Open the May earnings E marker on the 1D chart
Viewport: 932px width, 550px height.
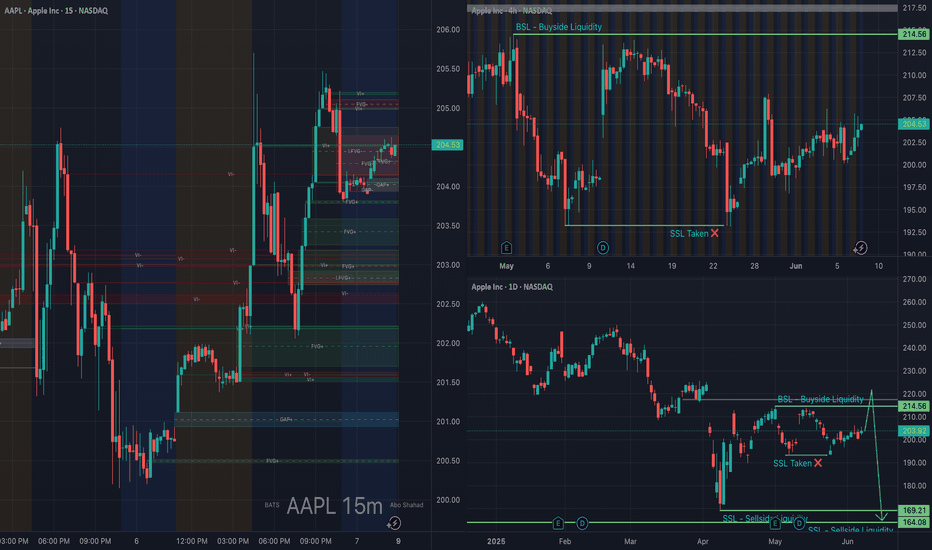(x=775, y=523)
